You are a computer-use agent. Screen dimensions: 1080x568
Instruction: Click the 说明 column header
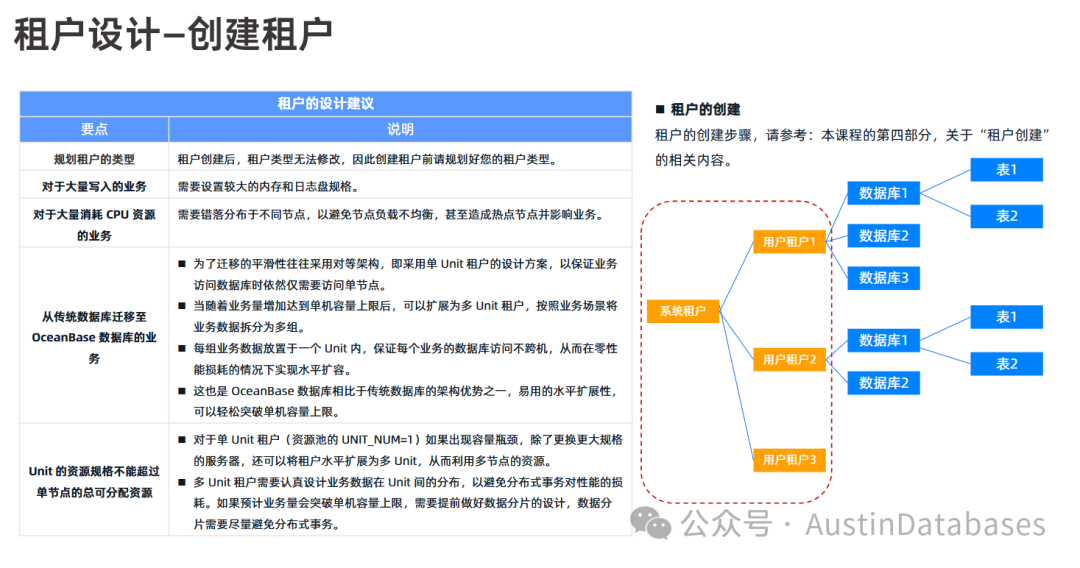click(x=400, y=129)
